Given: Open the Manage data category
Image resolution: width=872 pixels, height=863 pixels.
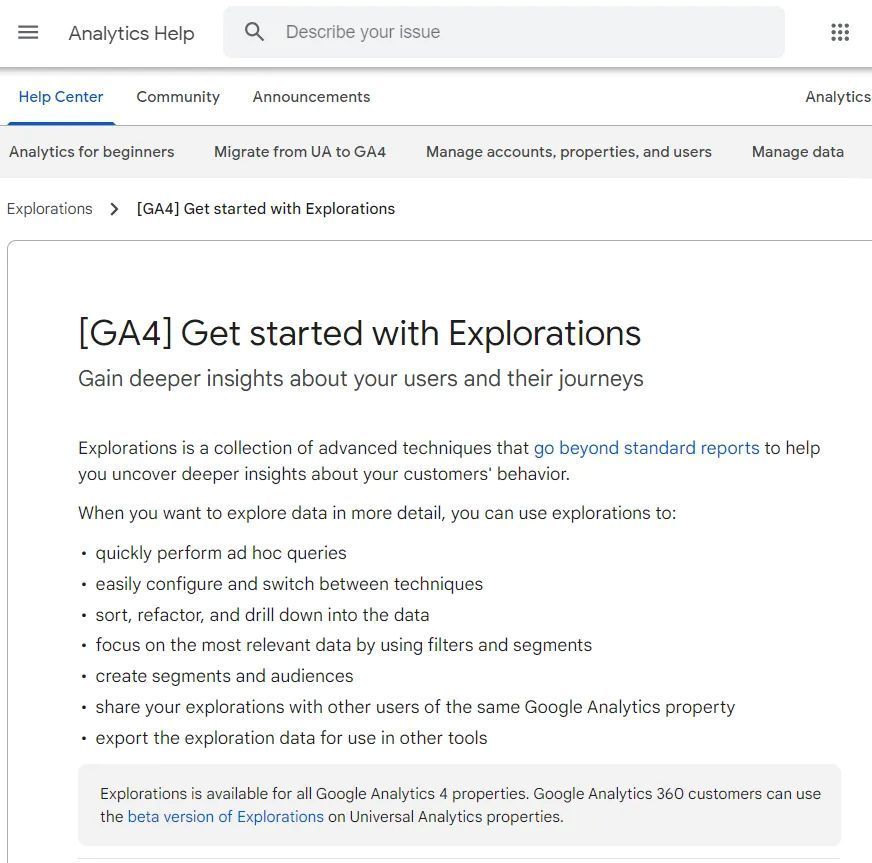Looking at the screenshot, I should pos(797,152).
